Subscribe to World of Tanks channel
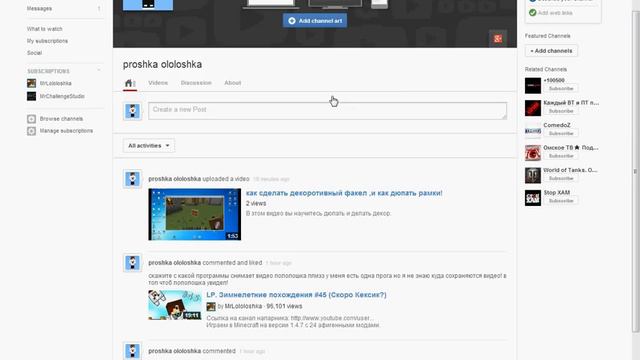This screenshot has height=360, width=640. click(561, 178)
